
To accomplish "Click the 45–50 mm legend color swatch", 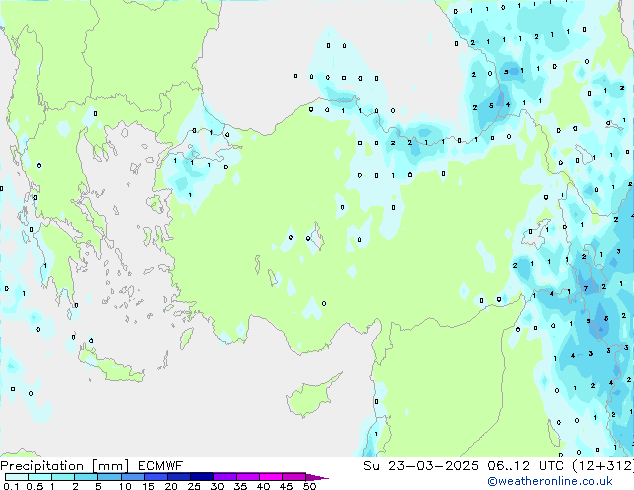I will 294,477.
